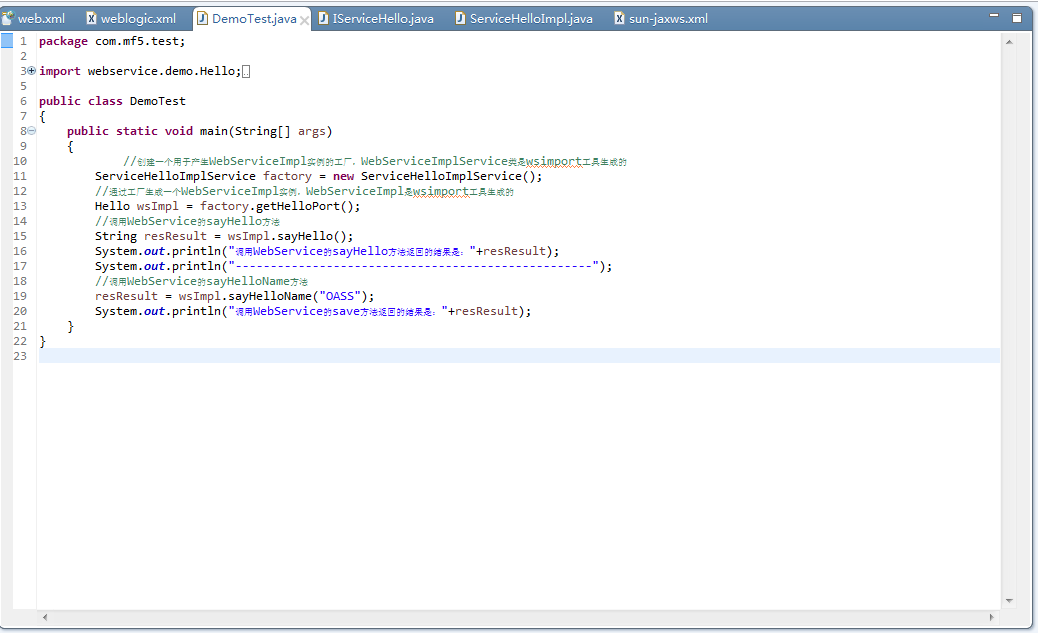The width and height of the screenshot is (1038, 633).
Task: Click the ServiceHelloImpl.java file icon
Action: [460, 18]
